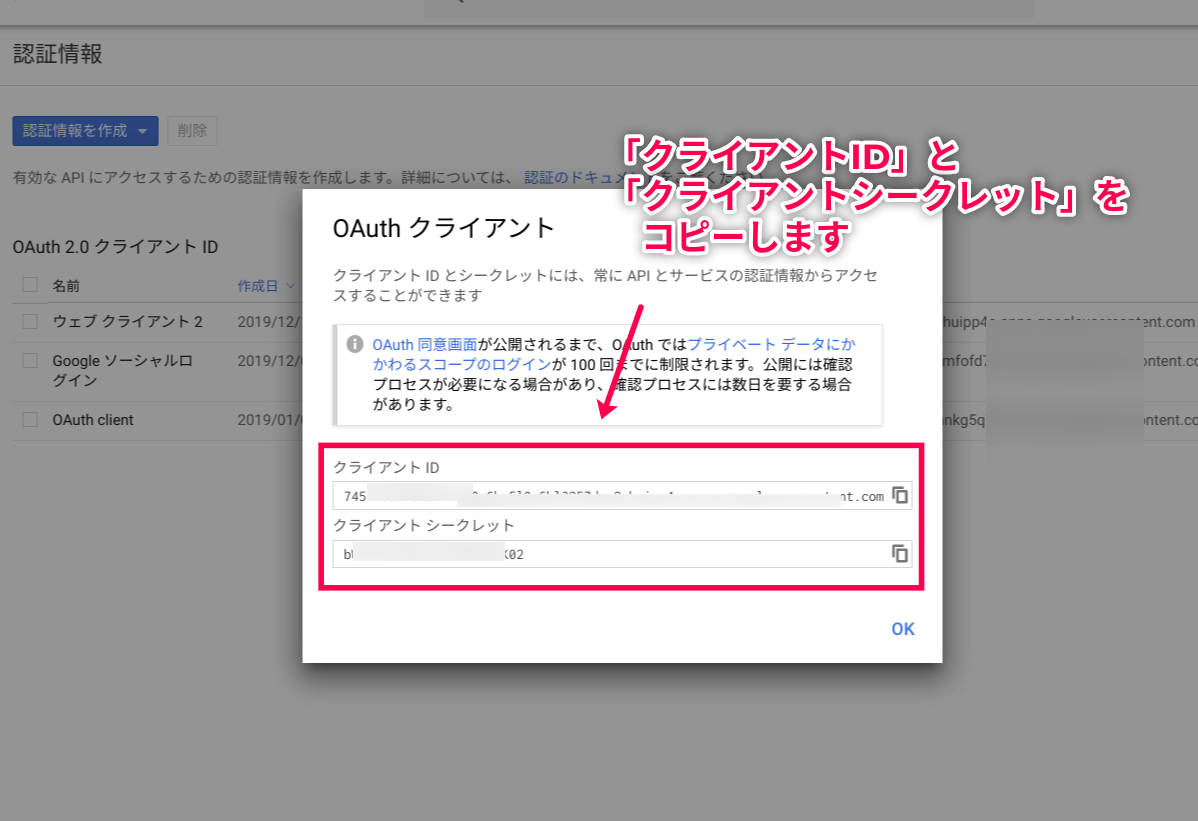Open the 認証情報を作成 dropdown button
1198x821 pixels.
click(x=86, y=131)
